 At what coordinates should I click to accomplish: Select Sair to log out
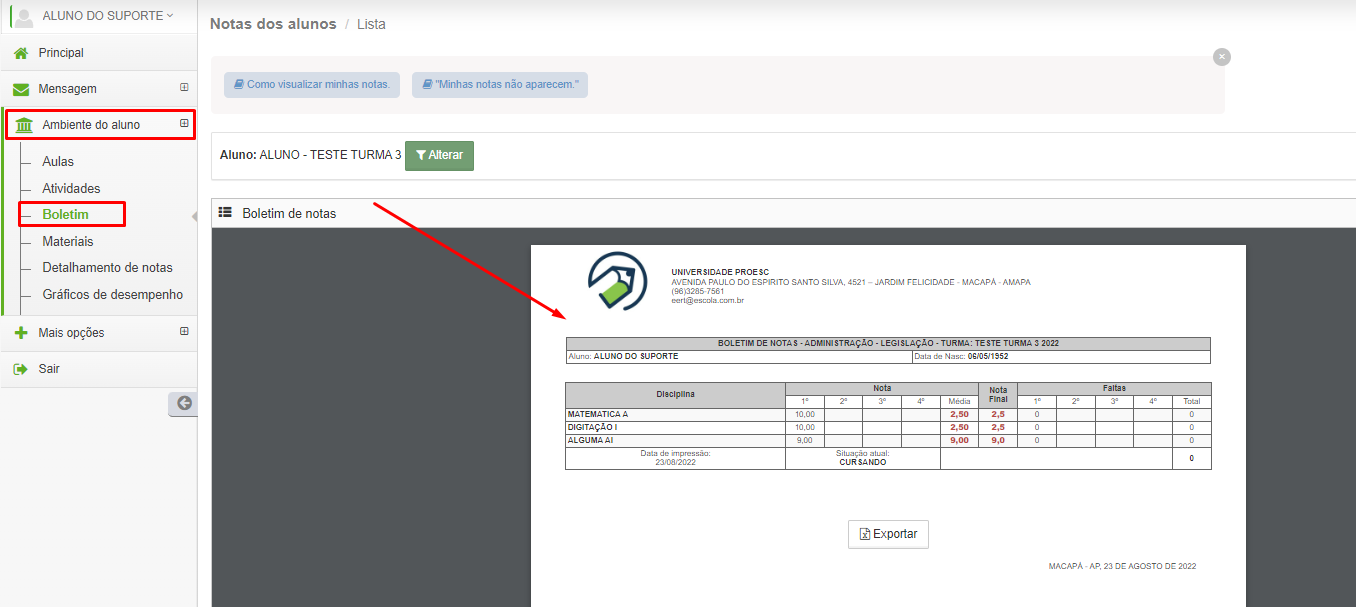tap(49, 369)
